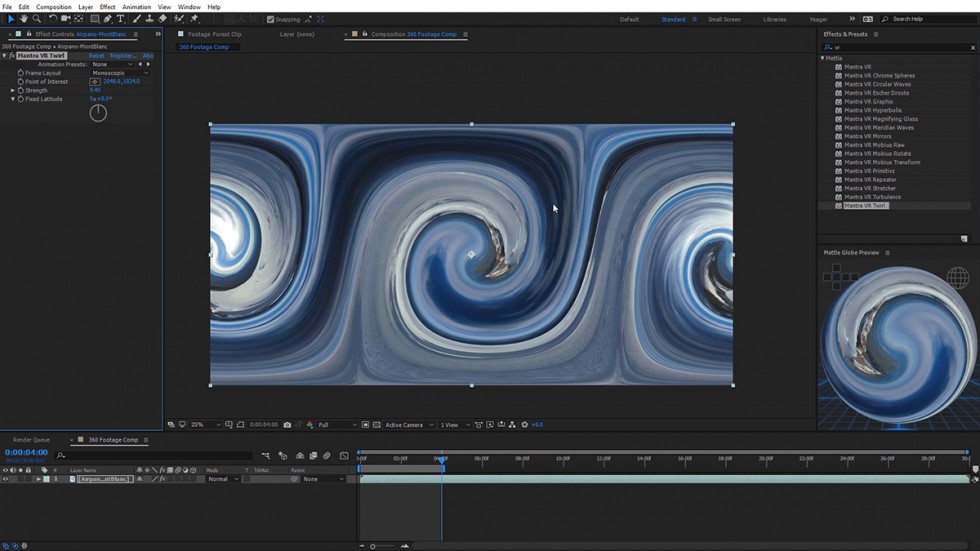Viewport: 980px width, 551px height.
Task: Switch to the Render Queue tab
Action: click(x=31, y=440)
